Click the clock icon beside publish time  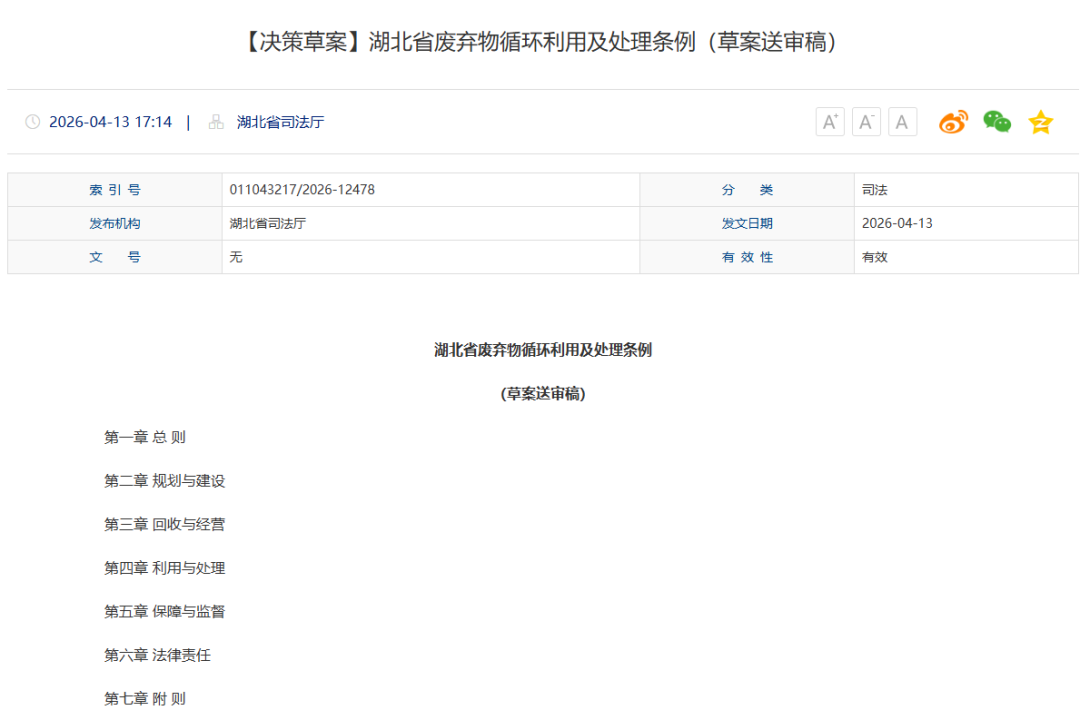(32, 122)
